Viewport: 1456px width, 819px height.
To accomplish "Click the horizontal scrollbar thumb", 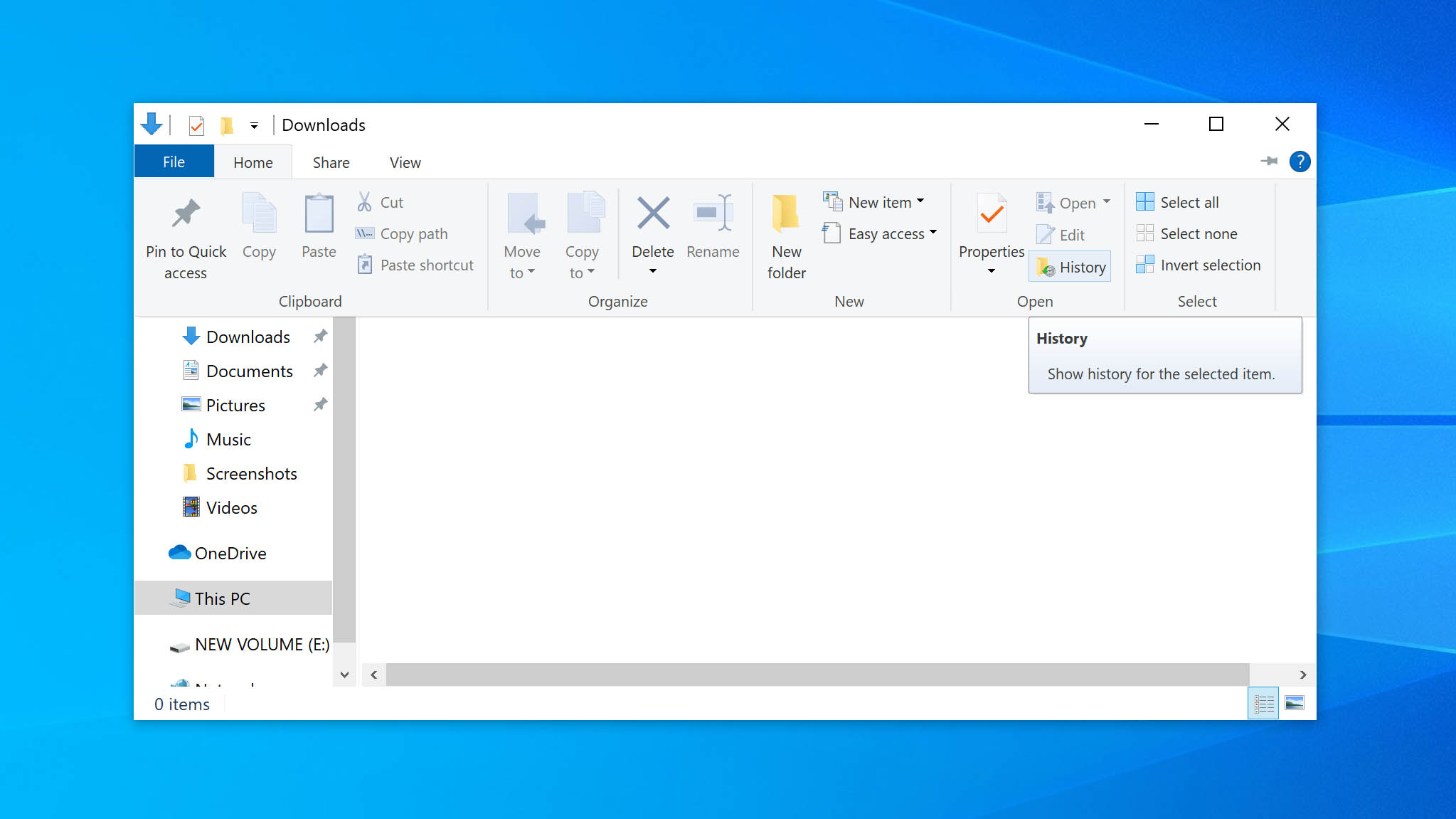I will click(818, 675).
